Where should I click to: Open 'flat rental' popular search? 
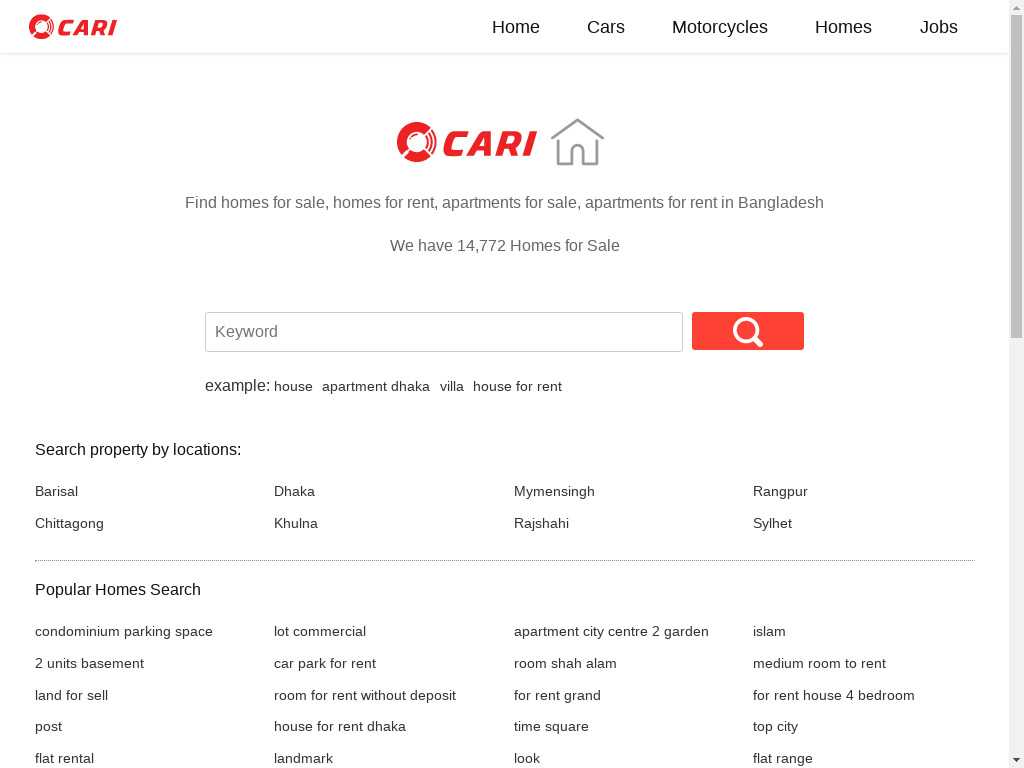(x=65, y=759)
